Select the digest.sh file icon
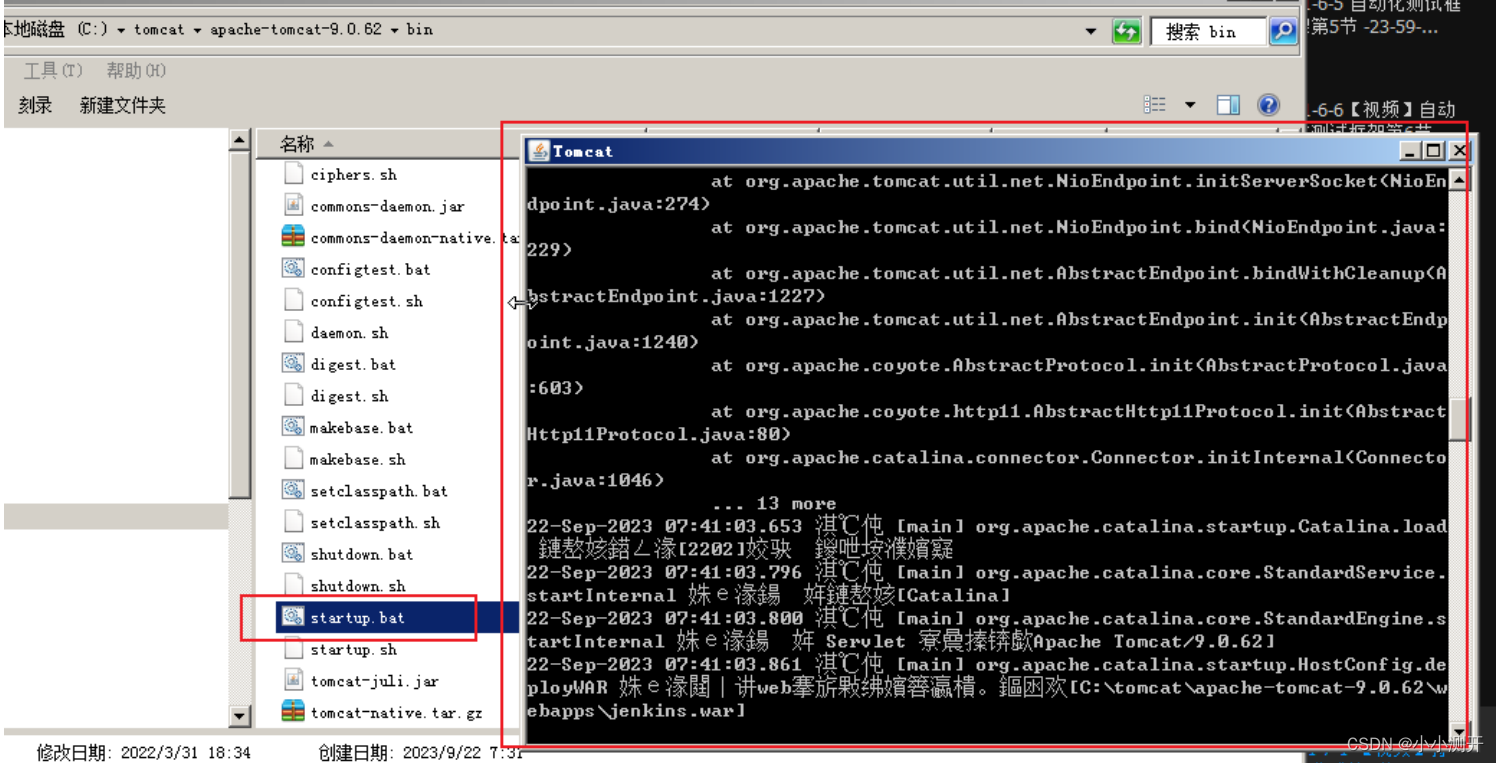The image size is (1500, 763). pyautogui.click(x=293, y=396)
